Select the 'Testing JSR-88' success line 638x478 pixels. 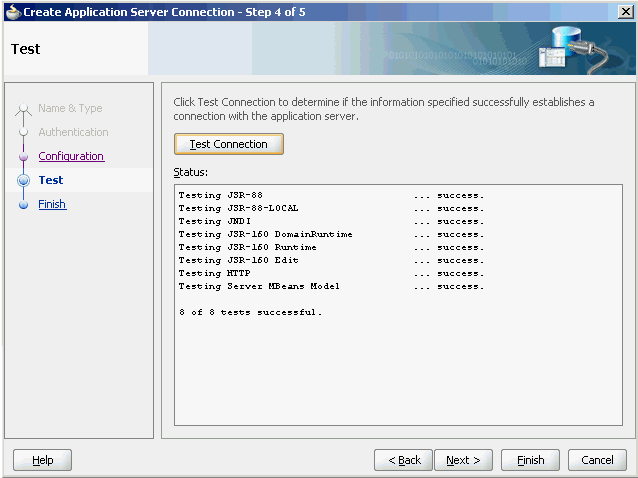pyautogui.click(x=331, y=195)
